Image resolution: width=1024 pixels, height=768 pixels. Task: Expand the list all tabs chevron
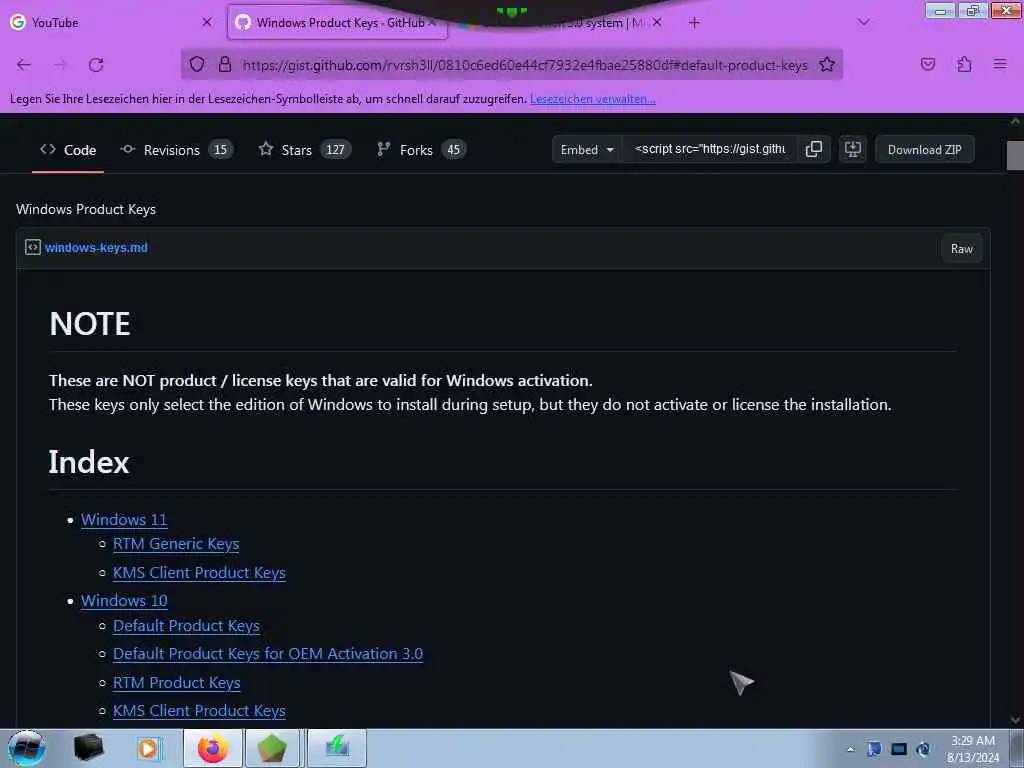point(863,22)
